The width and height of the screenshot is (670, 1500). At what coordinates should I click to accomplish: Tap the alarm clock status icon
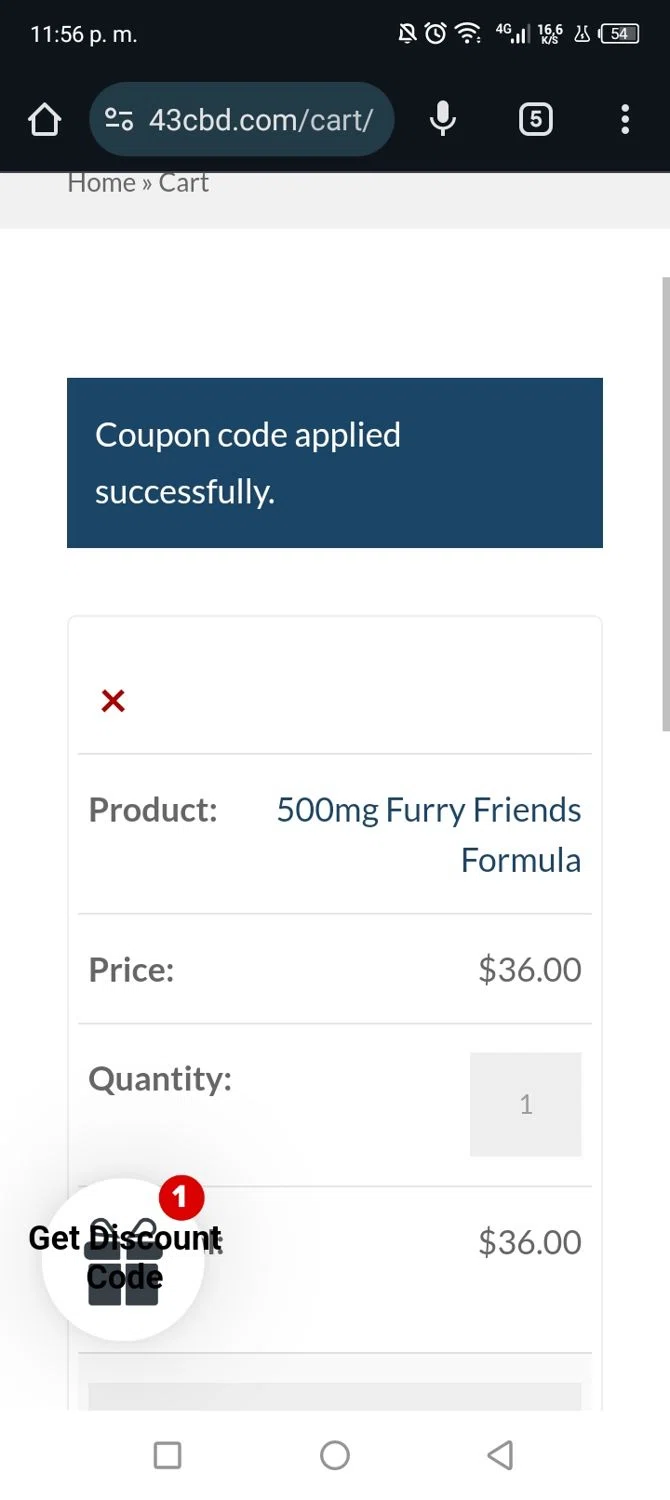(x=435, y=34)
